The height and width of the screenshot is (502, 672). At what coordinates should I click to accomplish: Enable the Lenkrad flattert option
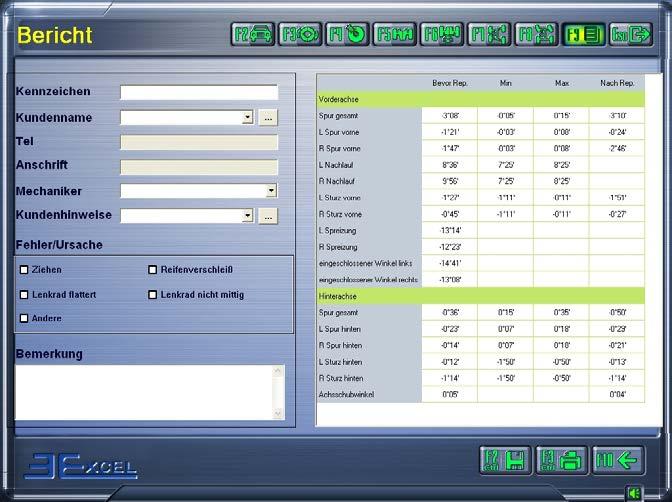[x=24, y=295]
